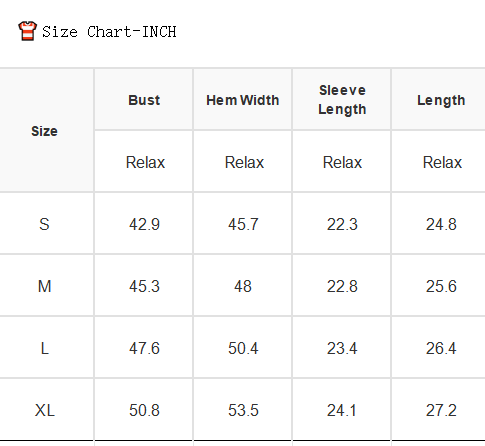Select the M size row label

44,286
